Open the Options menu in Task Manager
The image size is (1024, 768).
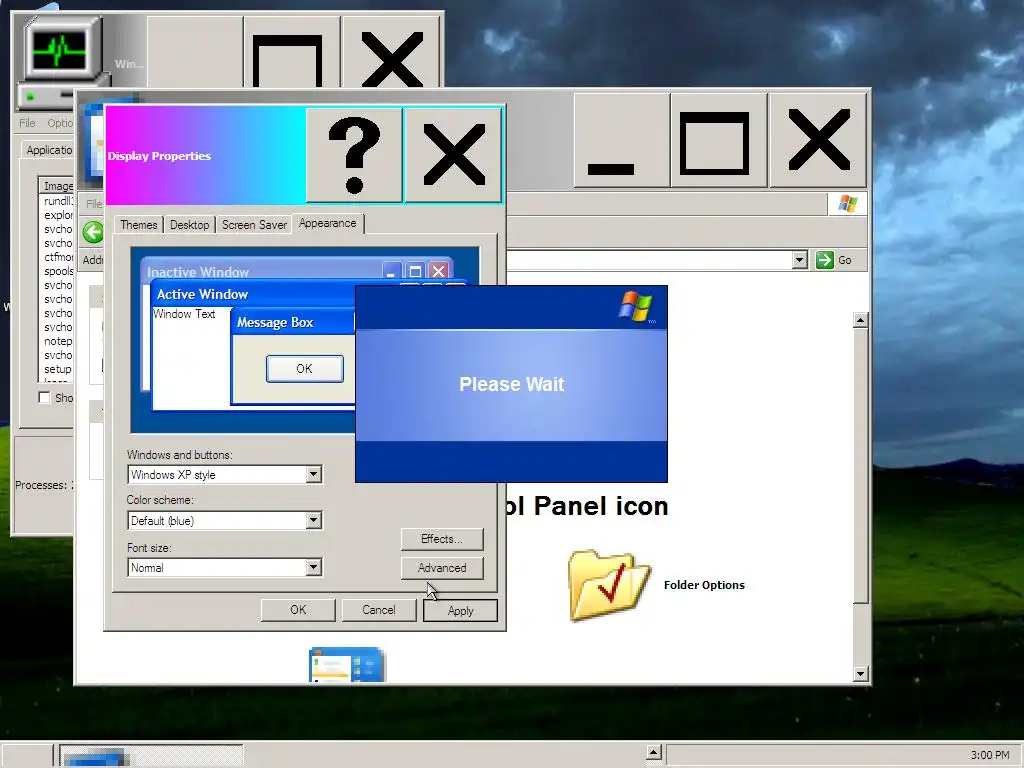(59, 123)
